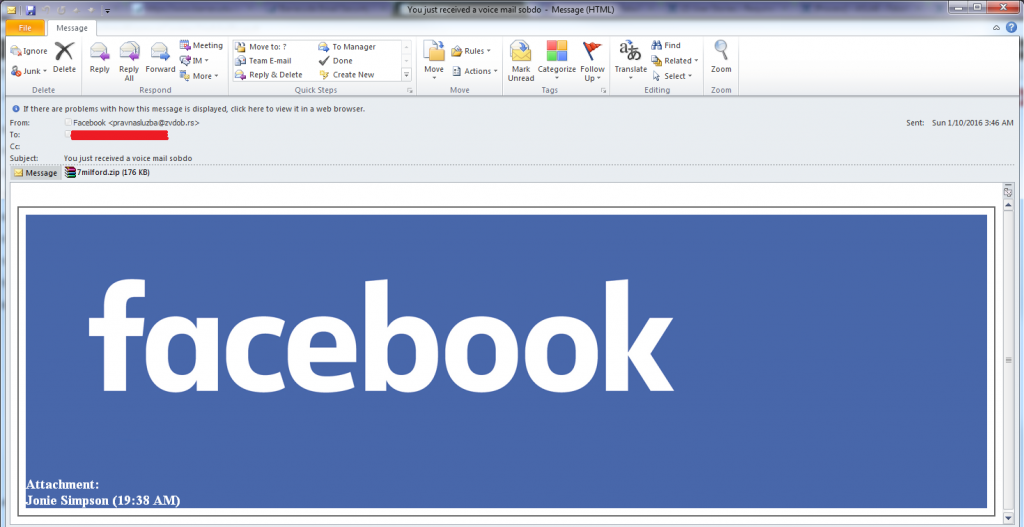Open Quick Steps dialog launcher
1024x527 pixels.
click(410, 91)
